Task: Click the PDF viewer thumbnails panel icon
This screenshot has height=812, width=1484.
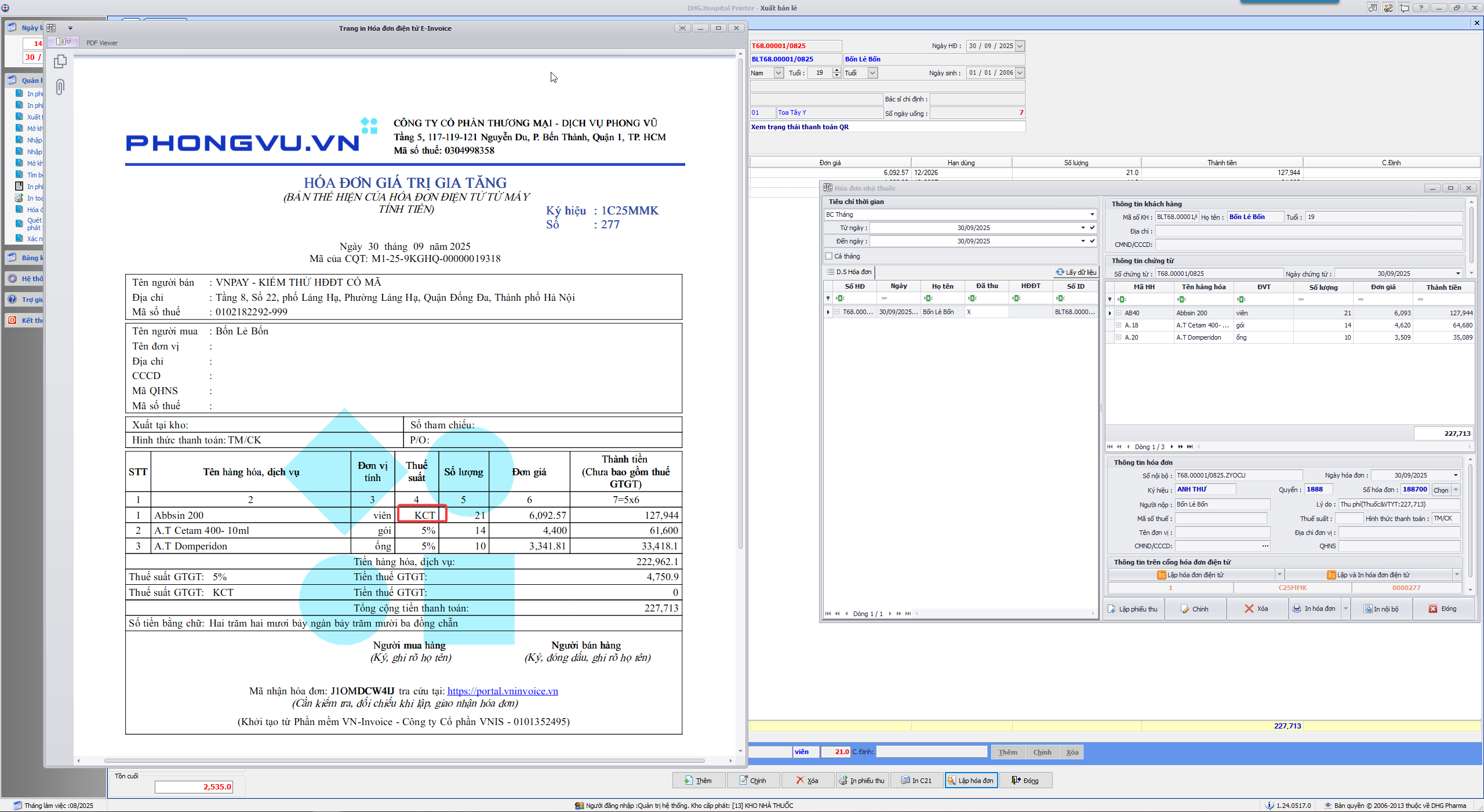Action: coord(60,61)
